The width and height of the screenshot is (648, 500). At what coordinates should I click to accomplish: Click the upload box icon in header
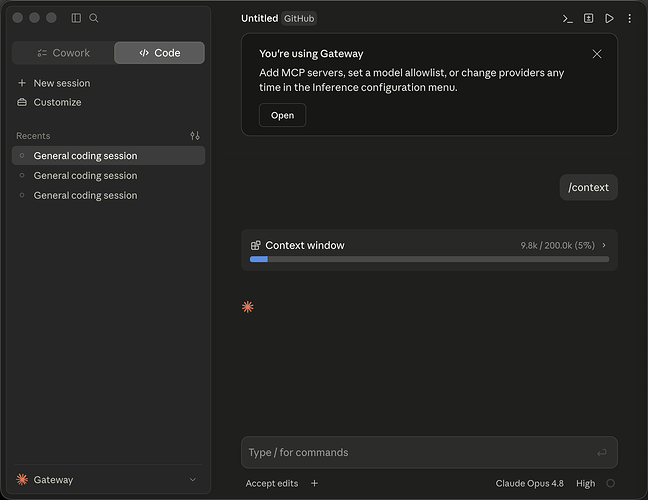point(588,18)
